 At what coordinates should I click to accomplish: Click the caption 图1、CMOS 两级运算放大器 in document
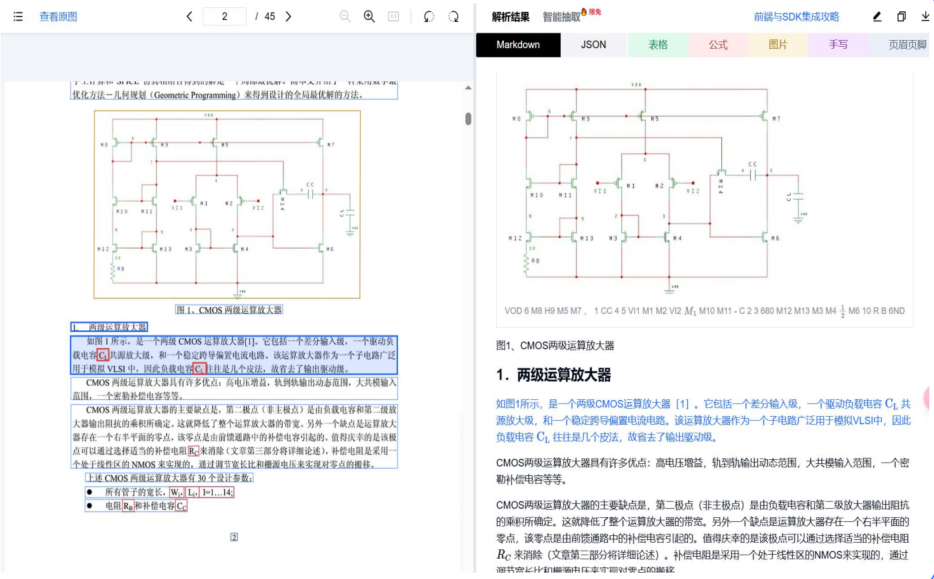229,310
